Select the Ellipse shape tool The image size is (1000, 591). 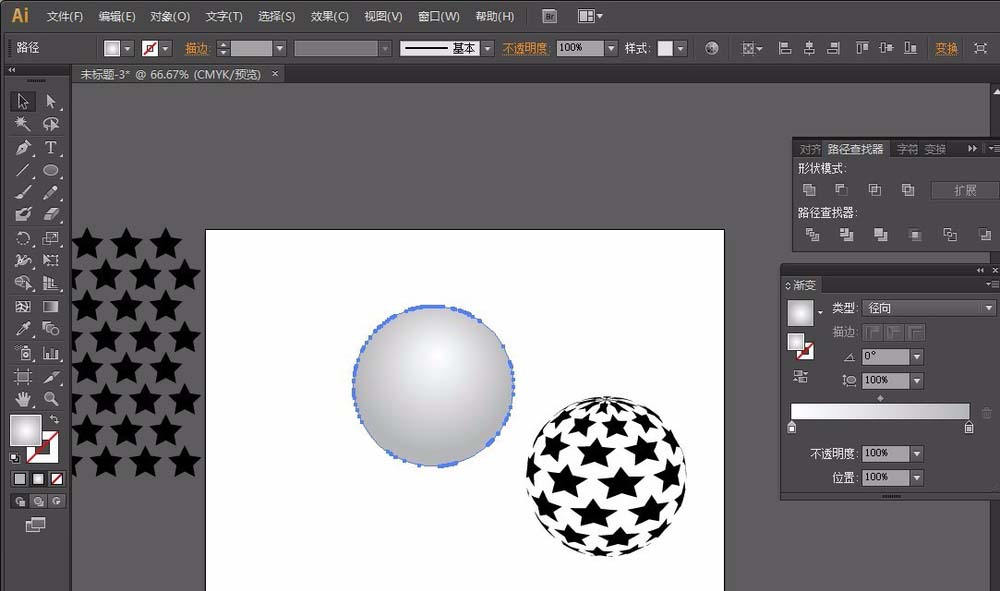pyautogui.click(x=51, y=171)
